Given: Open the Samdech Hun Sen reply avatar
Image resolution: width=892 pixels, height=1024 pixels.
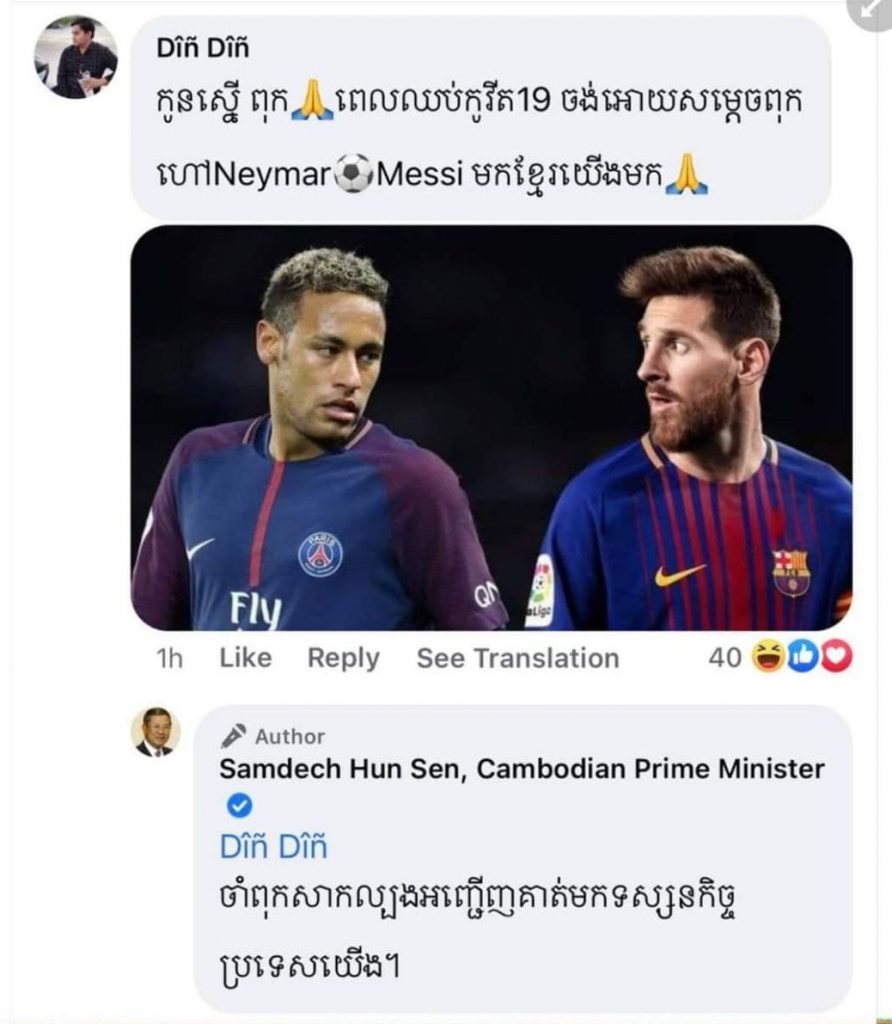Looking at the screenshot, I should (x=156, y=732).
